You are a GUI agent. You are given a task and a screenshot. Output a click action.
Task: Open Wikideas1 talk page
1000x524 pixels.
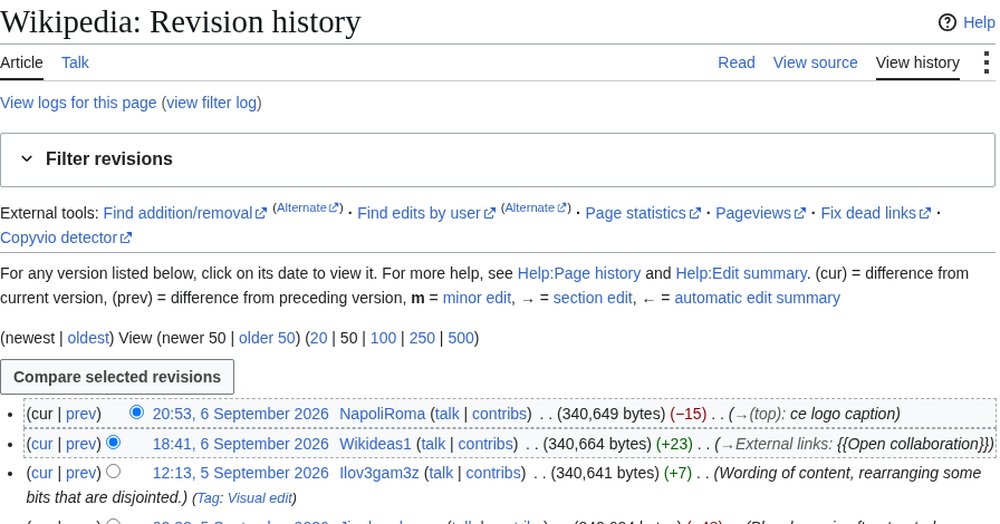[x=433, y=444]
